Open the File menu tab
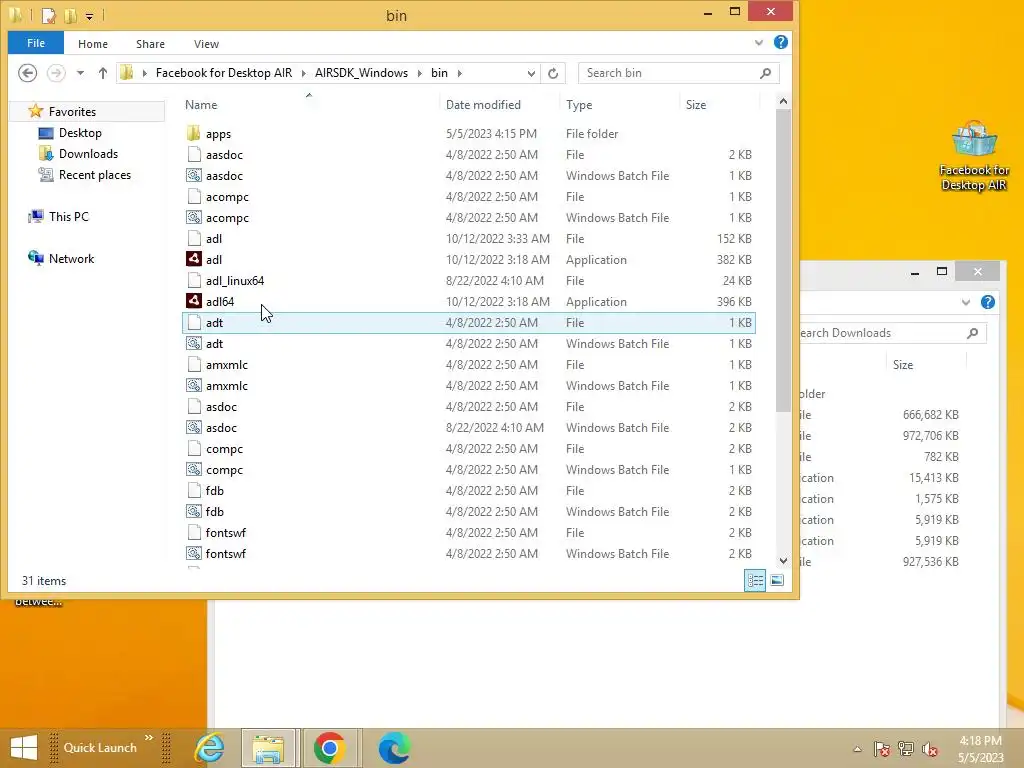The image size is (1024, 768). click(x=36, y=43)
